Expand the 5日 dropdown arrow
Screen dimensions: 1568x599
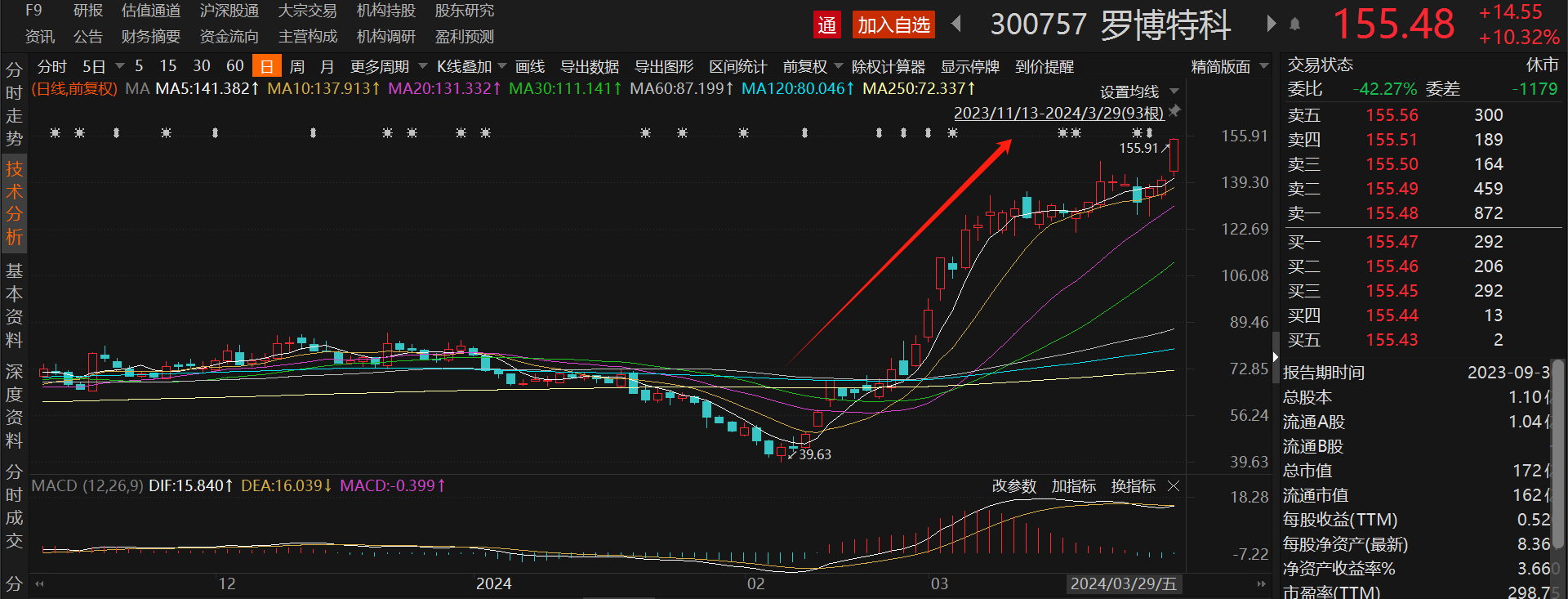point(120,66)
